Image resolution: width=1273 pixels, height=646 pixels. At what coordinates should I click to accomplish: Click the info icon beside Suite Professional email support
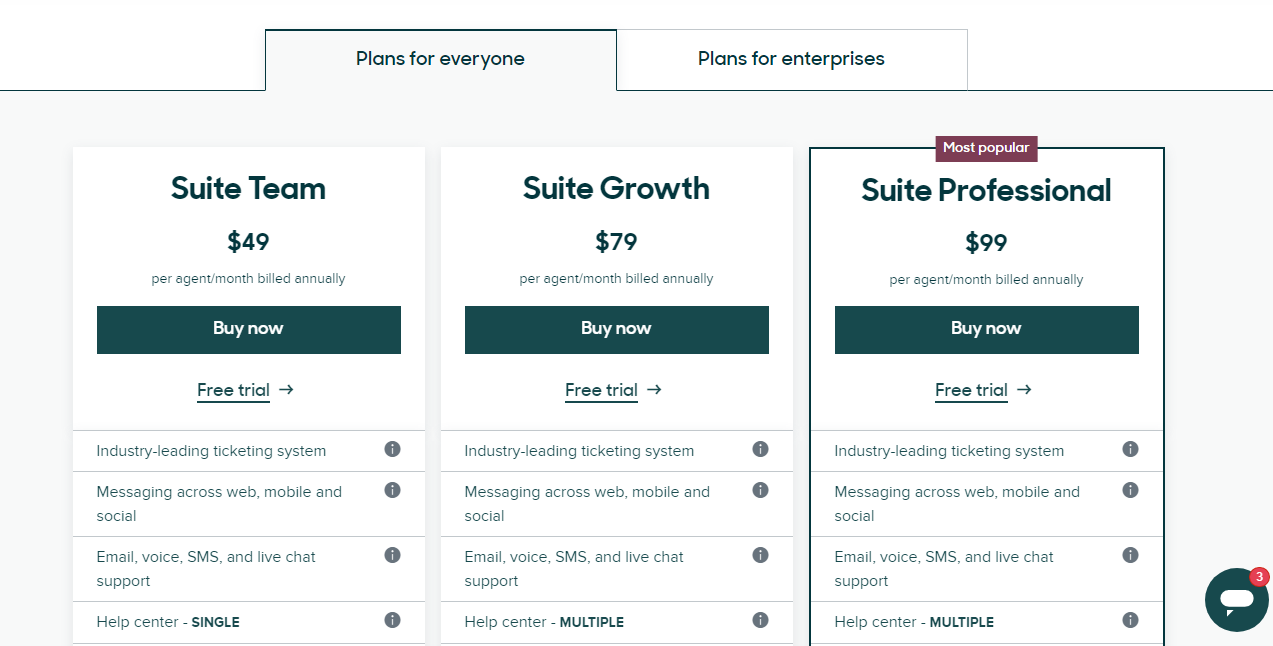click(1130, 554)
